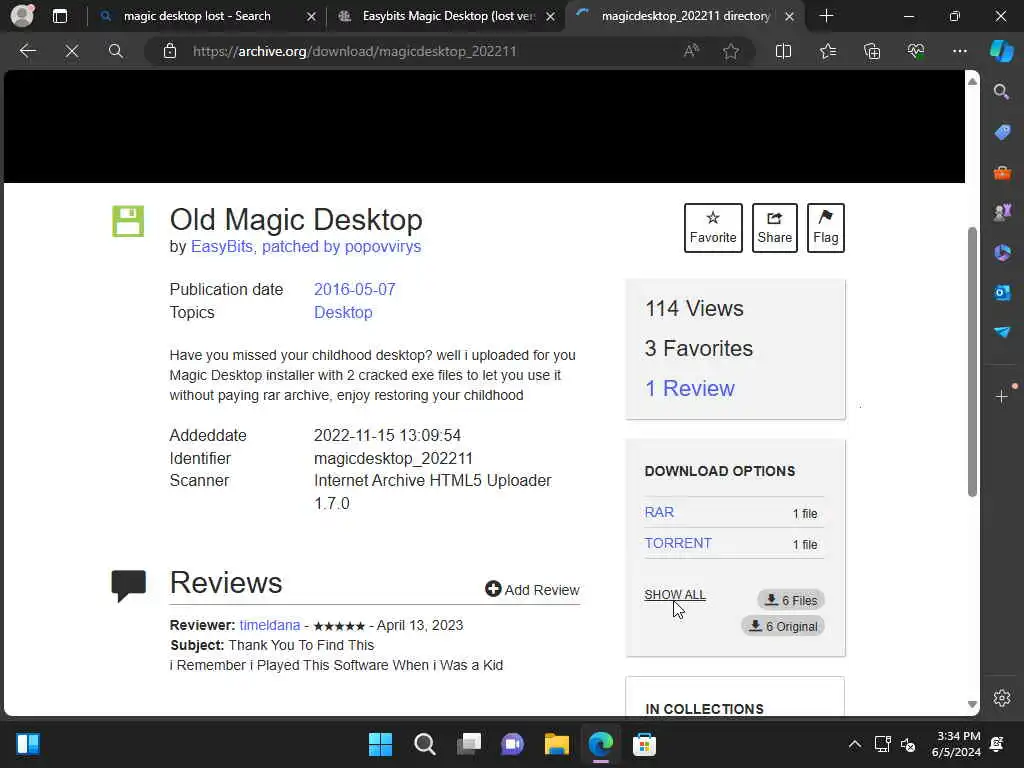This screenshot has height=768, width=1024.
Task: Show hidden system tray icons
Action: (x=854, y=744)
